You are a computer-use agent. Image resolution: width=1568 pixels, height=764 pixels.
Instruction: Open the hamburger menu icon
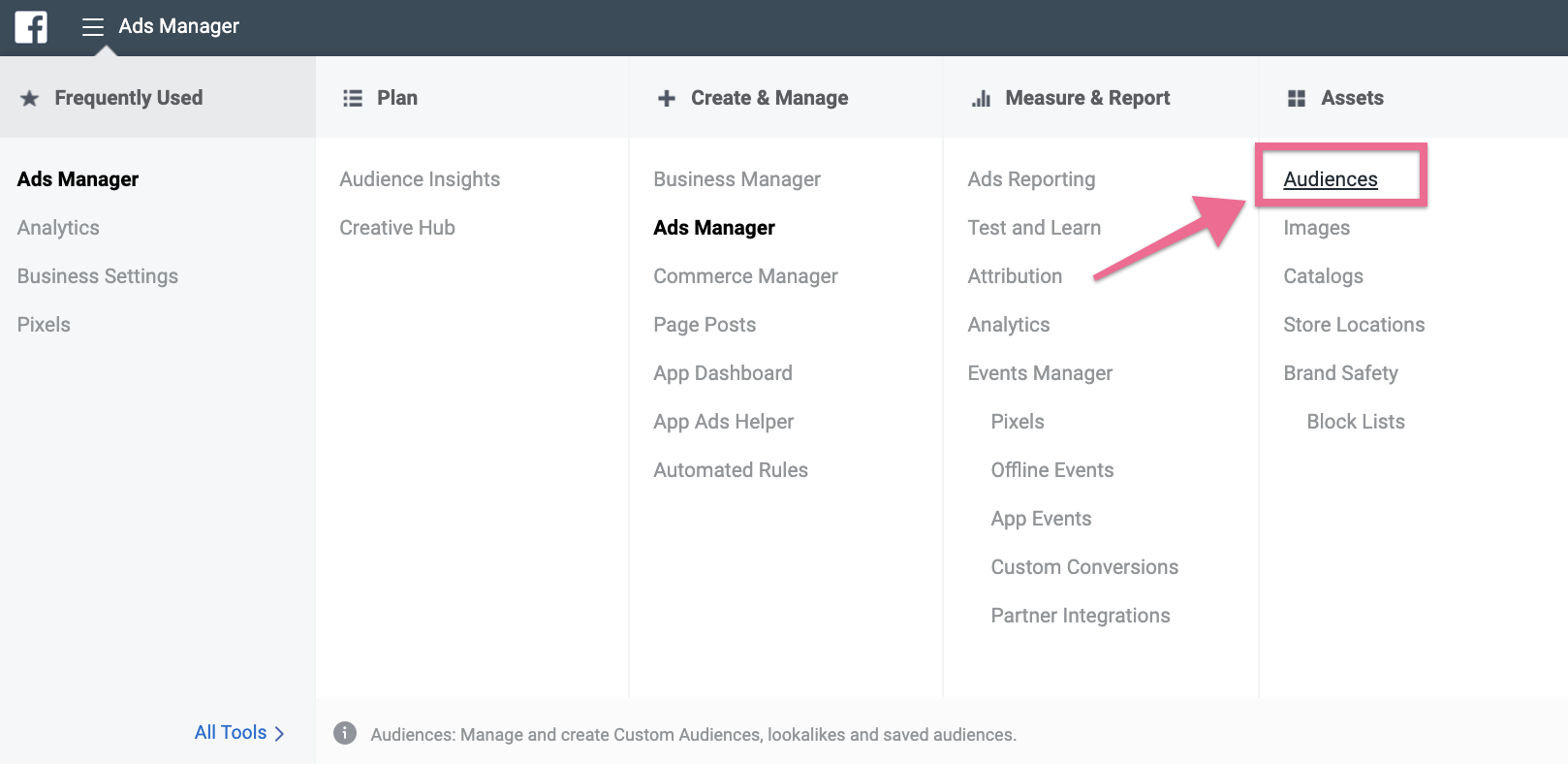pos(93,27)
